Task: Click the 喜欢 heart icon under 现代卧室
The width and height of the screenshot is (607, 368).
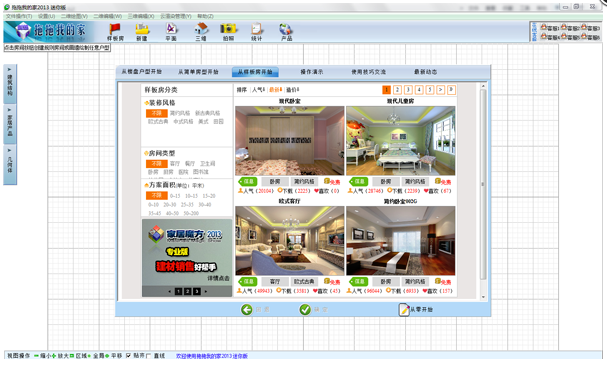Action: click(316, 191)
